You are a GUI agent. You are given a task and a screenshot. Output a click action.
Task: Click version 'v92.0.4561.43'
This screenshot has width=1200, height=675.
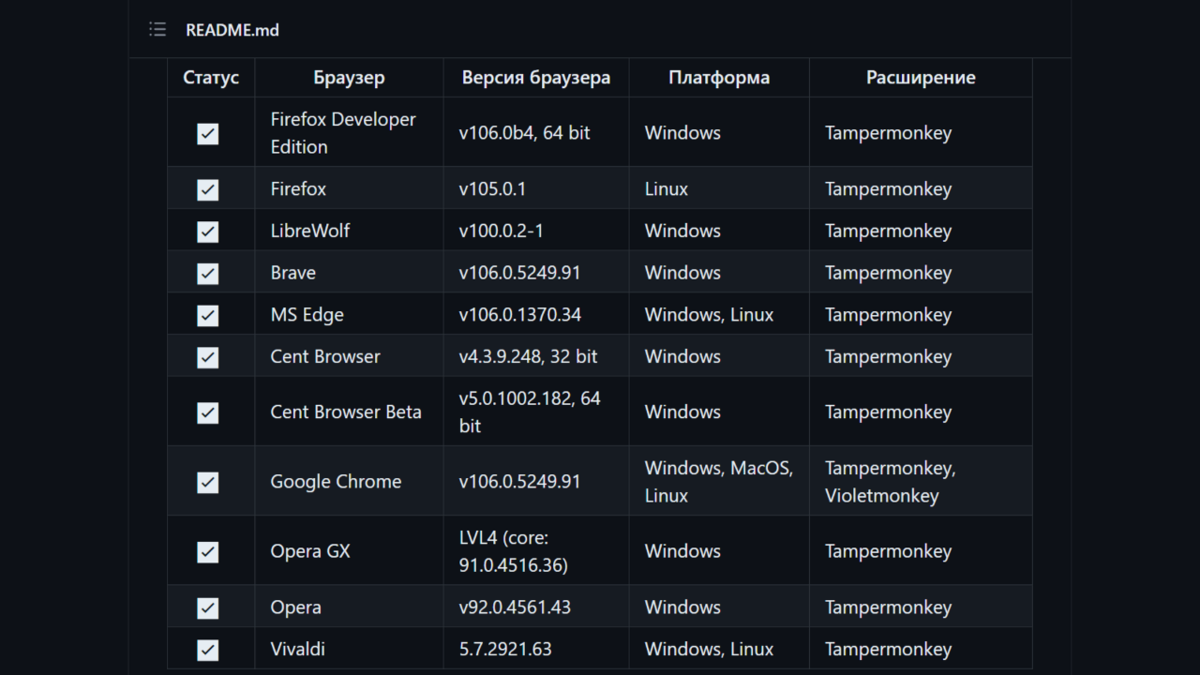coord(515,607)
